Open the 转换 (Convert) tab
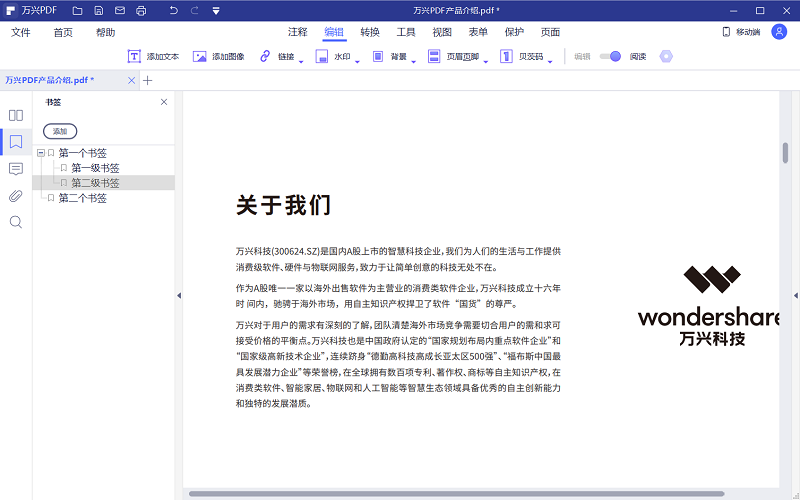The height and width of the screenshot is (500, 800). [x=370, y=32]
